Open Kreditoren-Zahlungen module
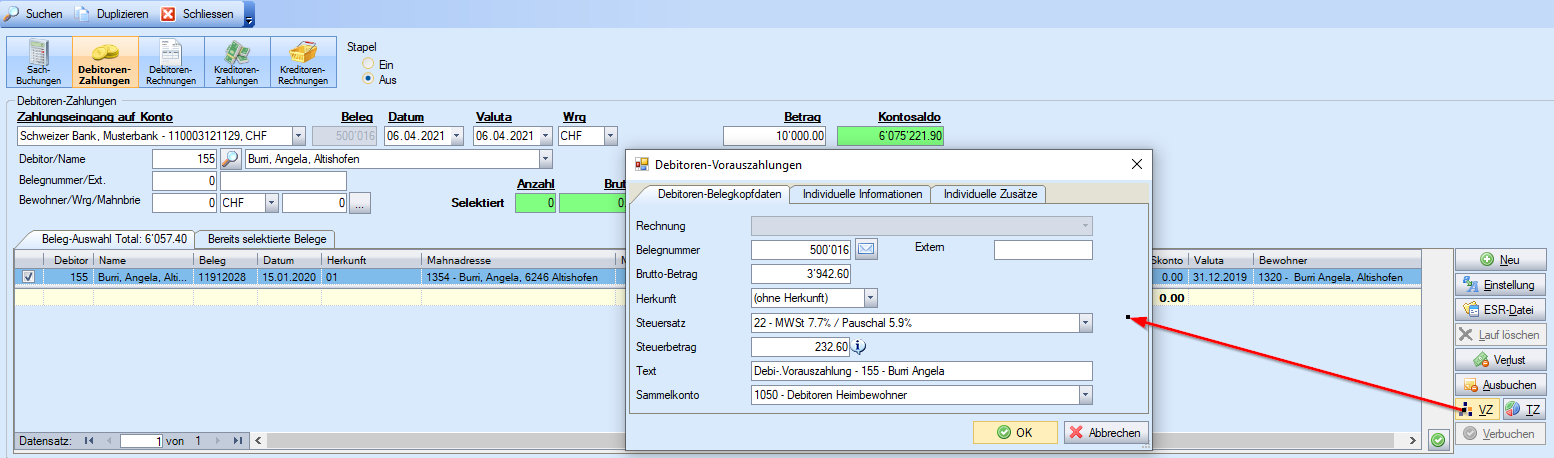1554x458 pixels. 237,63
